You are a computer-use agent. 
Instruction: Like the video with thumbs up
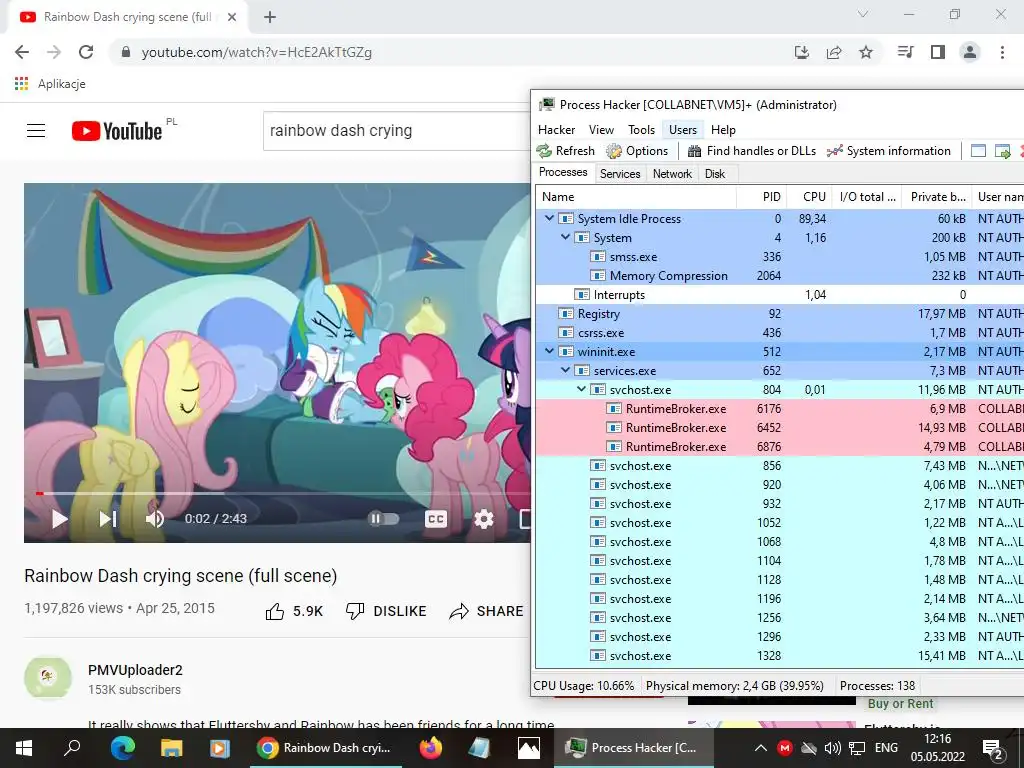point(295,611)
